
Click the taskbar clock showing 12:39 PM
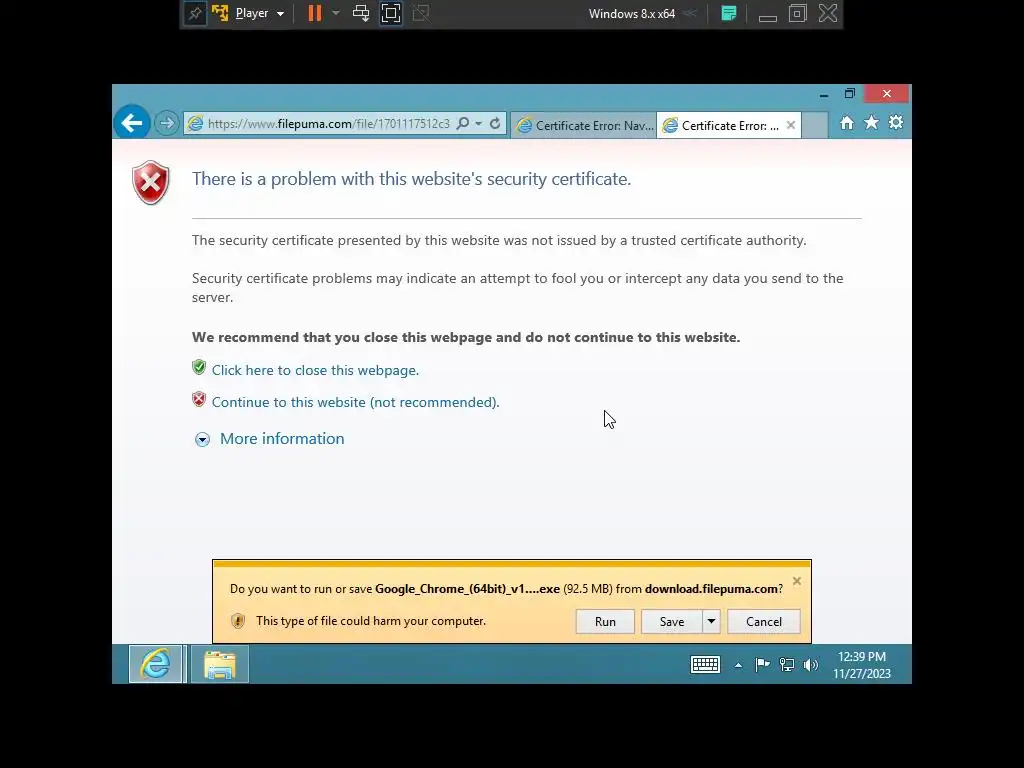coord(861,665)
